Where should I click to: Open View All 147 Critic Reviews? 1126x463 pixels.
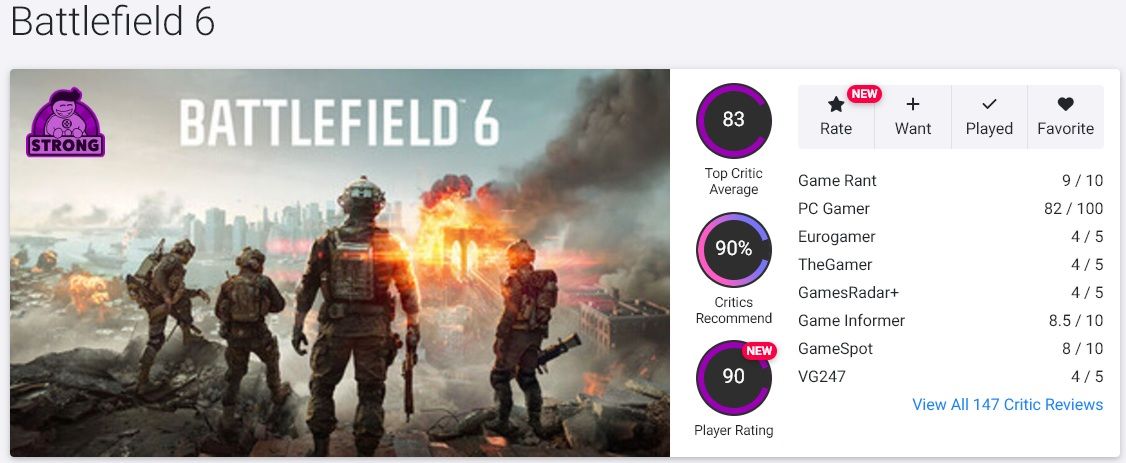pyautogui.click(x=1007, y=405)
